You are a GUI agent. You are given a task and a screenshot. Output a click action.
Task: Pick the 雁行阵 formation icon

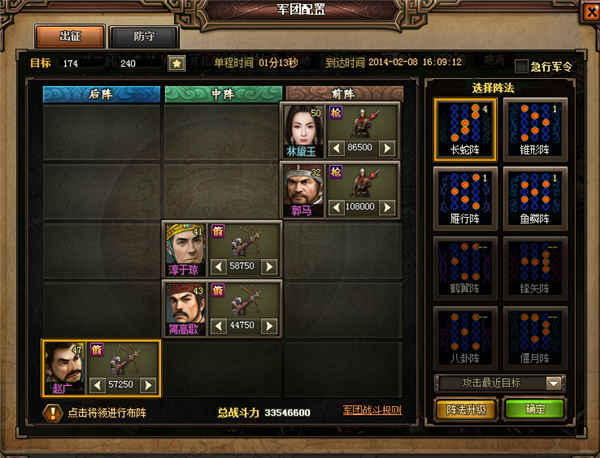pos(465,199)
